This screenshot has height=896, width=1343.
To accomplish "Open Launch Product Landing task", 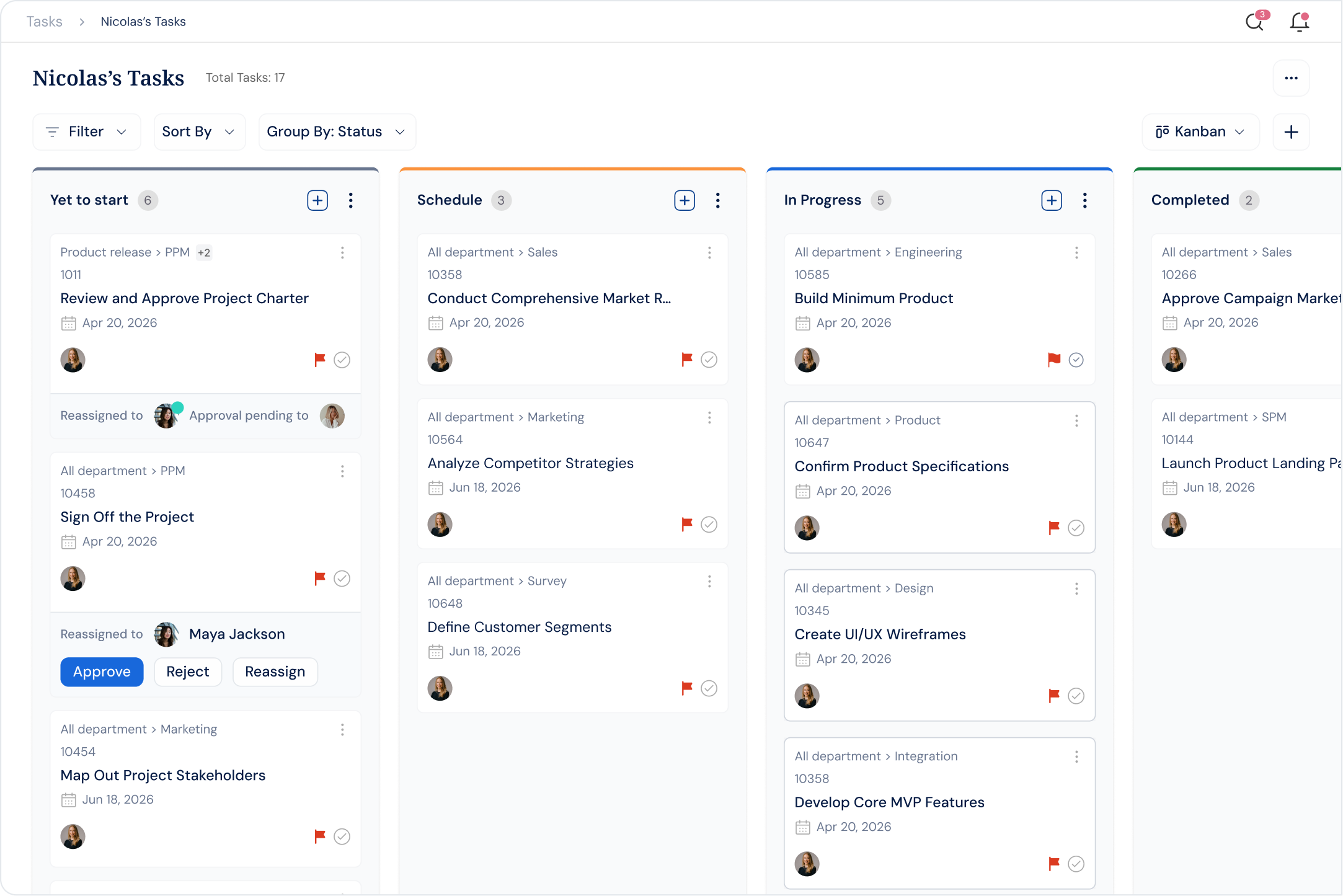I will (x=1251, y=463).
